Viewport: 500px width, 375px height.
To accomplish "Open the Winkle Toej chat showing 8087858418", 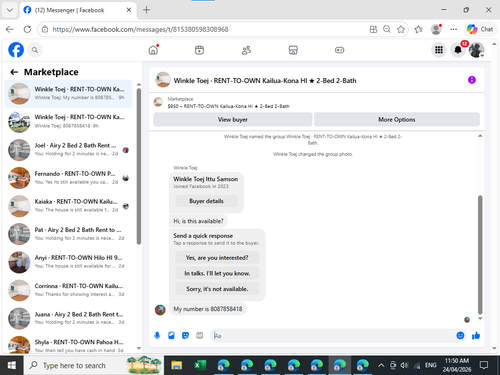I will 69,122.
